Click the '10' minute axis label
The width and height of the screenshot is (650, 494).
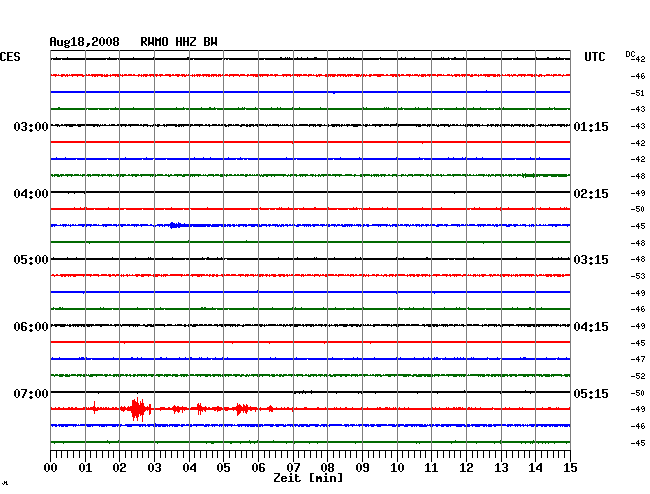click(x=397, y=467)
